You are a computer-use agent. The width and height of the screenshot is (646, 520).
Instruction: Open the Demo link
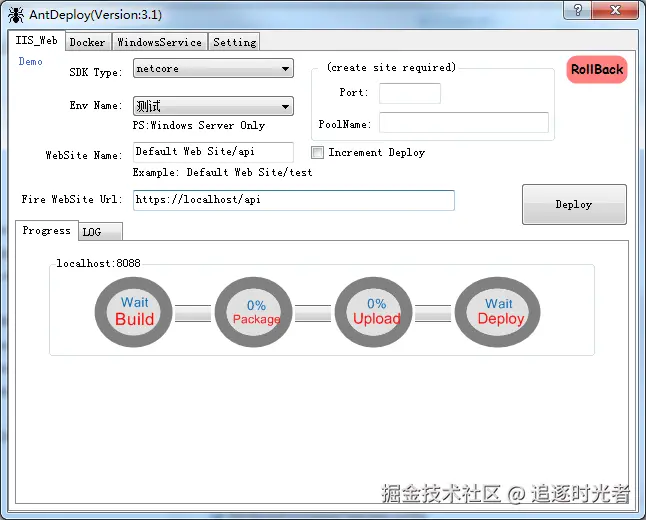point(30,61)
